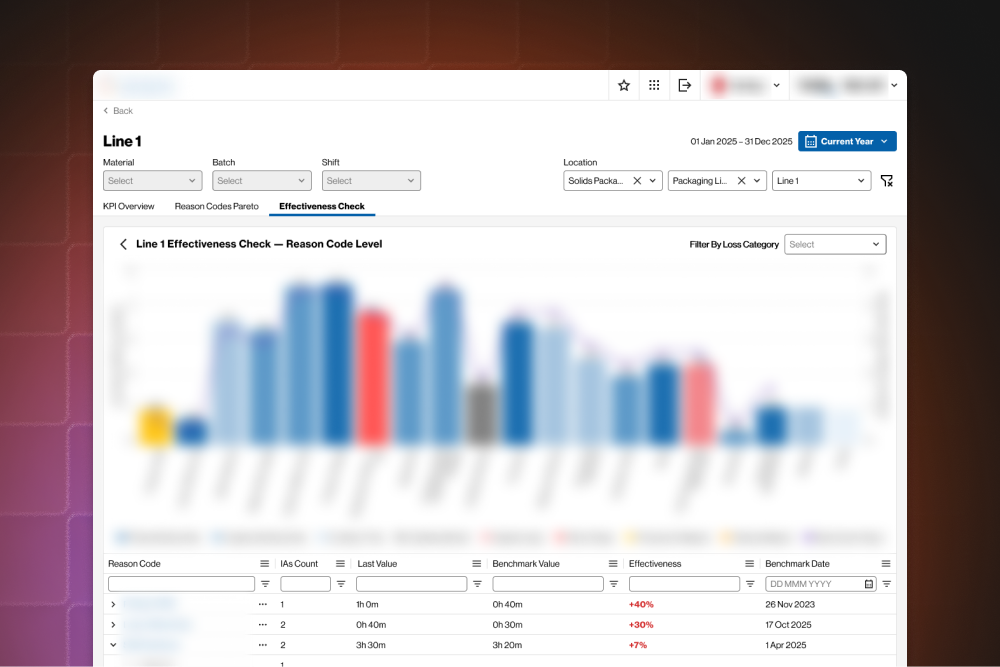This screenshot has width=1000, height=667.
Task: Click the Benchmark Value filter icon
Action: pos(614,584)
